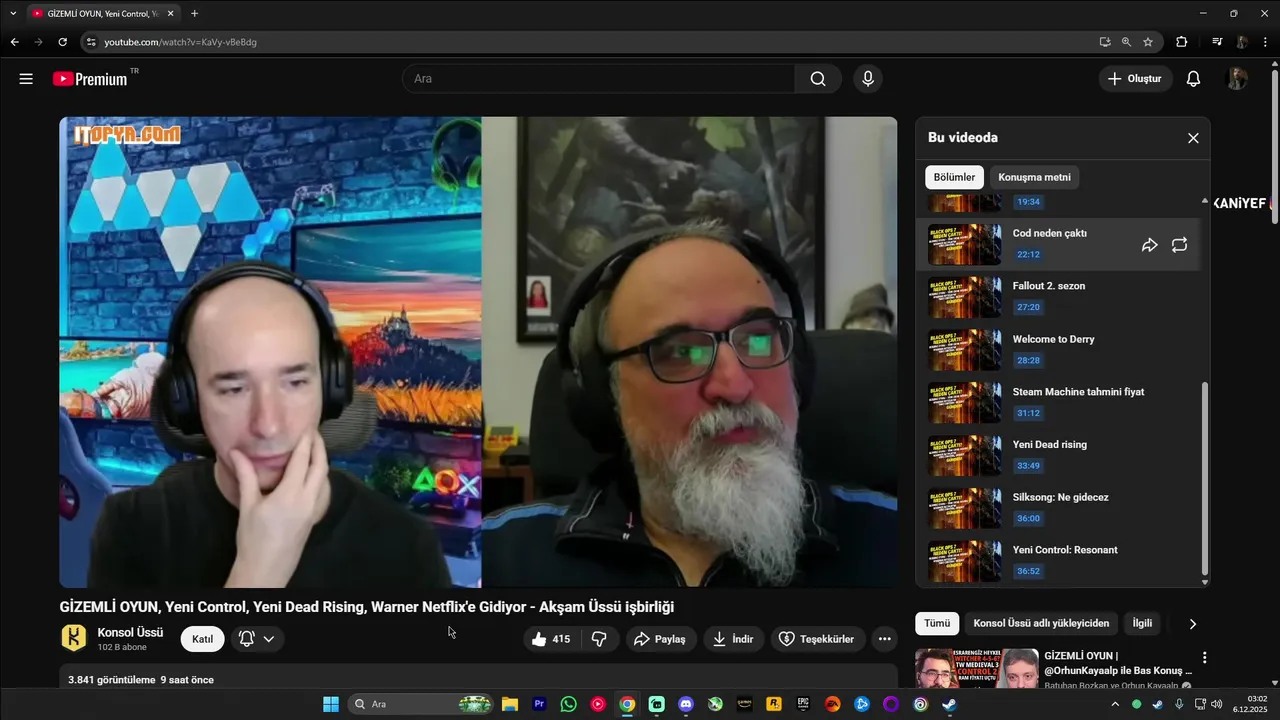Click the chapters panel scrollbar

point(1205,480)
